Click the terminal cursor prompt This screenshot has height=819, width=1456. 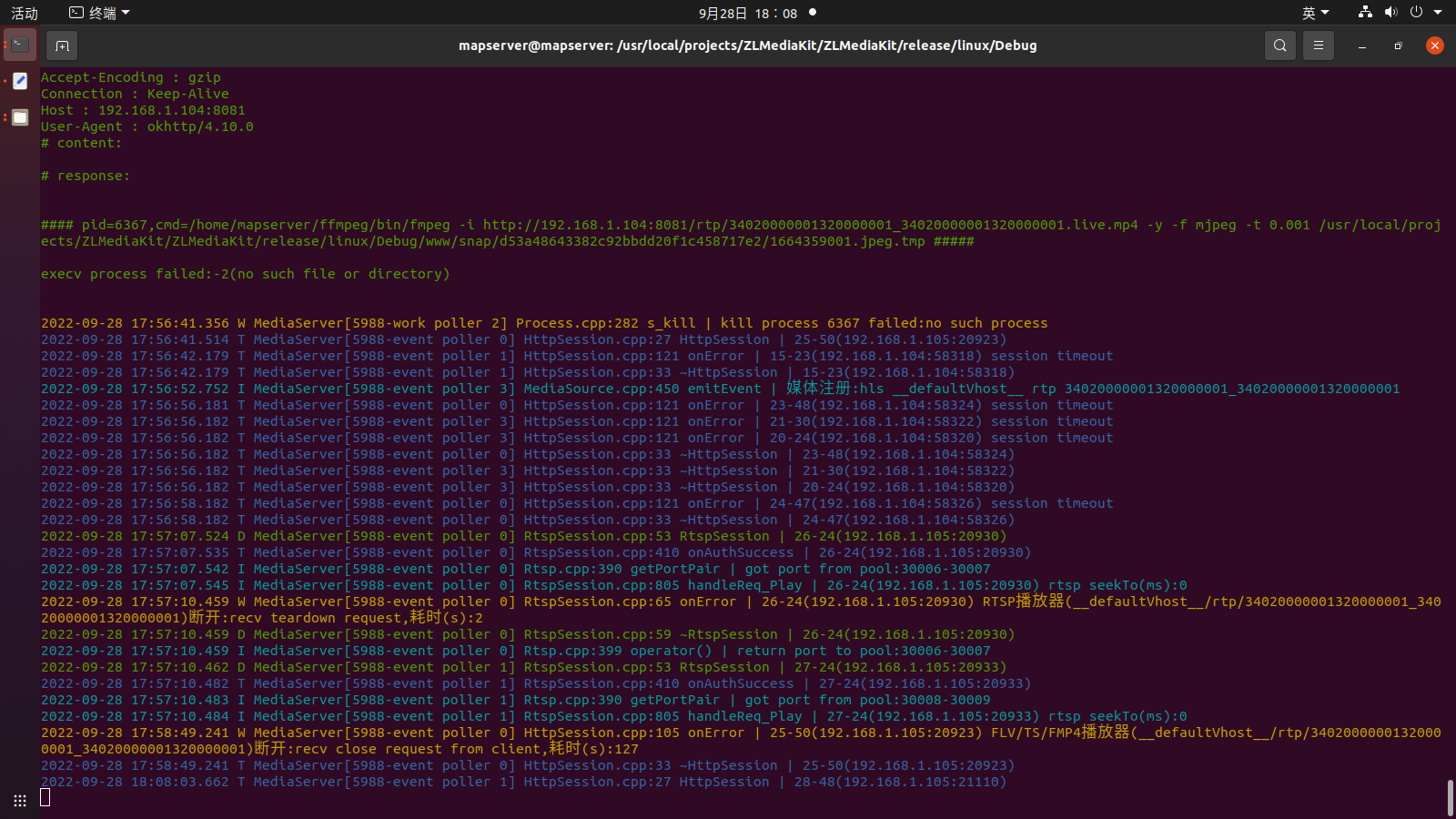(45, 798)
